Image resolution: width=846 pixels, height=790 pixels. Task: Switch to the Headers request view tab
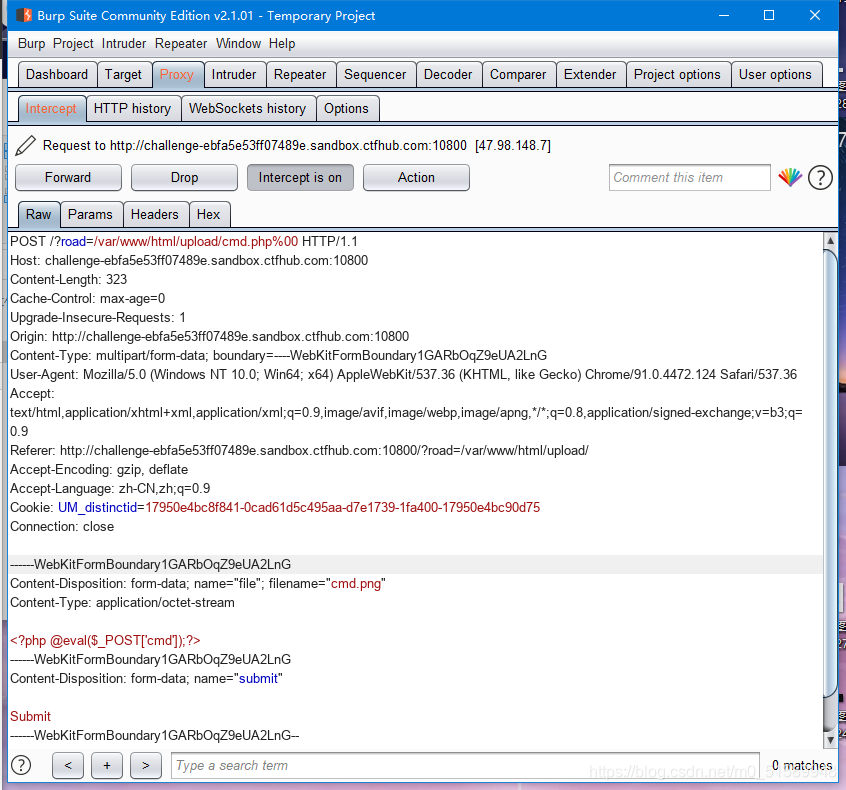pos(155,214)
